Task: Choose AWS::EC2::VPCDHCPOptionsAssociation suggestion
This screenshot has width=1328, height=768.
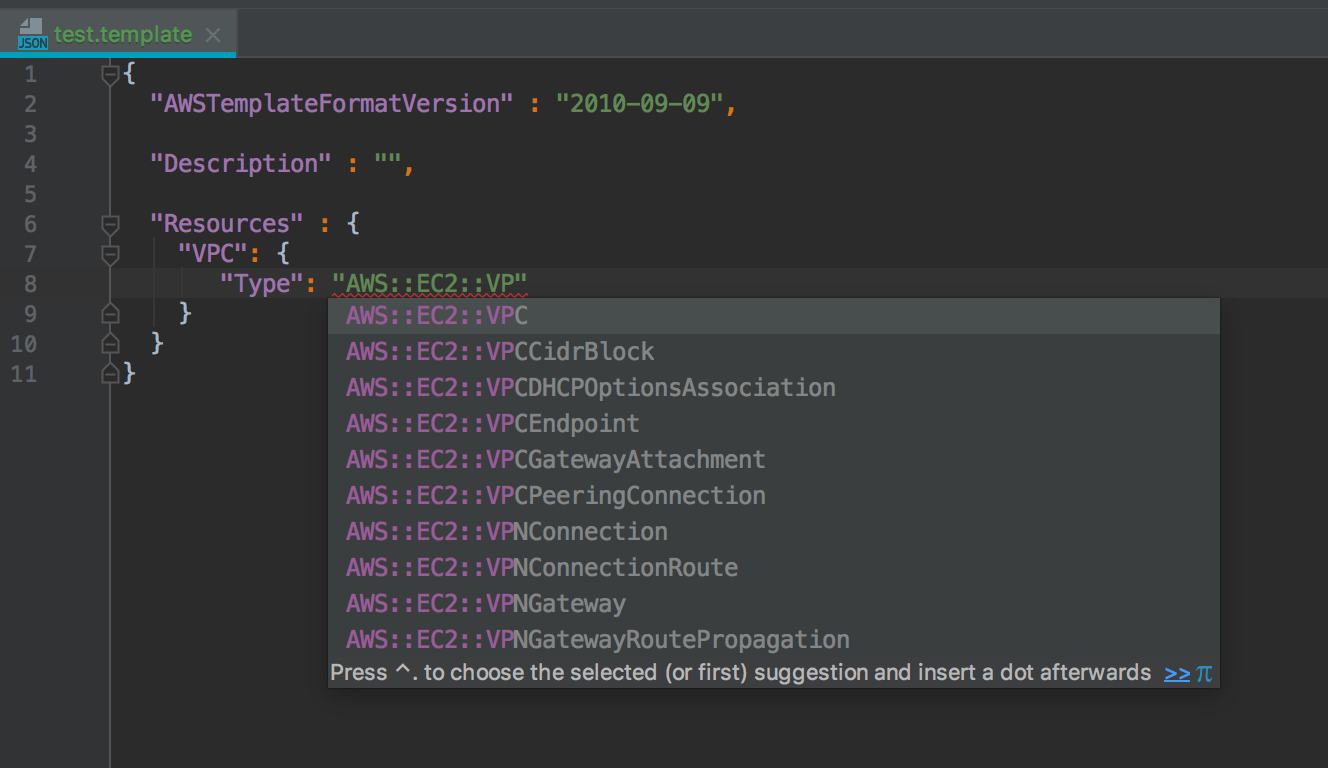Action: point(774,388)
